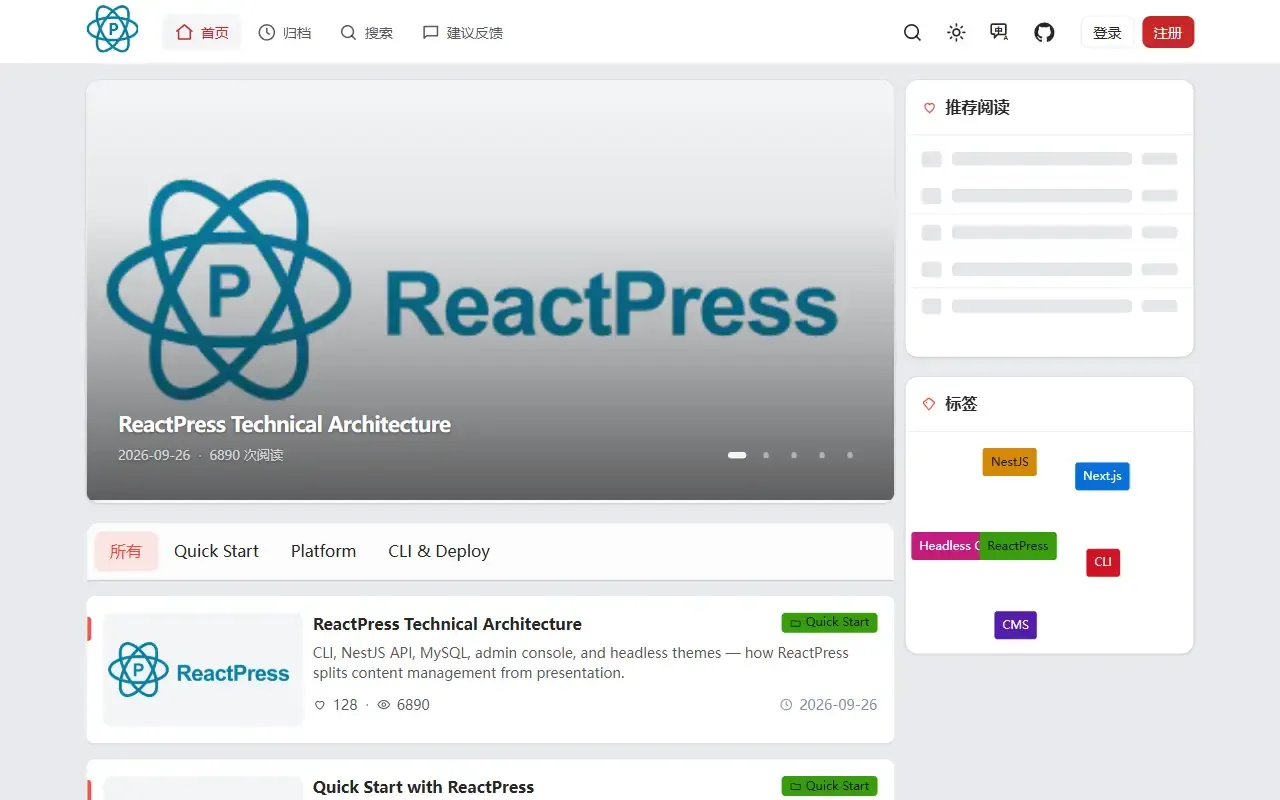
Task: Jump to the fourth carousel slide dot
Action: (x=822, y=455)
